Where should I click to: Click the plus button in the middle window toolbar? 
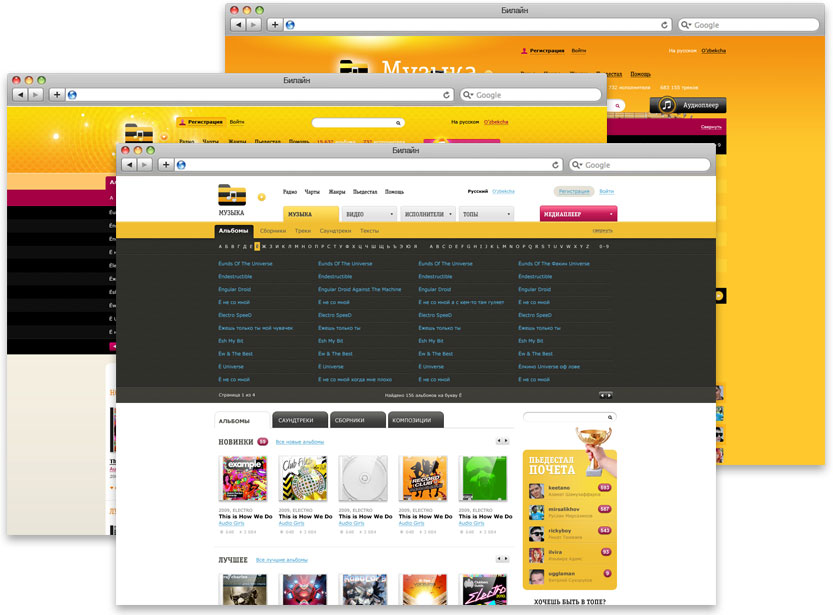(56, 95)
